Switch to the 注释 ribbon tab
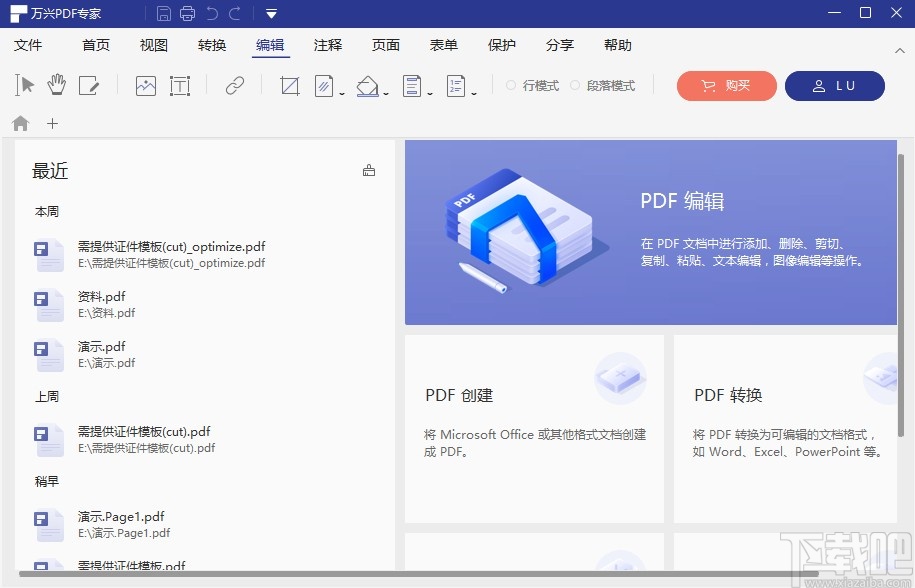Viewport: 915px width, 588px height. pyautogui.click(x=327, y=44)
